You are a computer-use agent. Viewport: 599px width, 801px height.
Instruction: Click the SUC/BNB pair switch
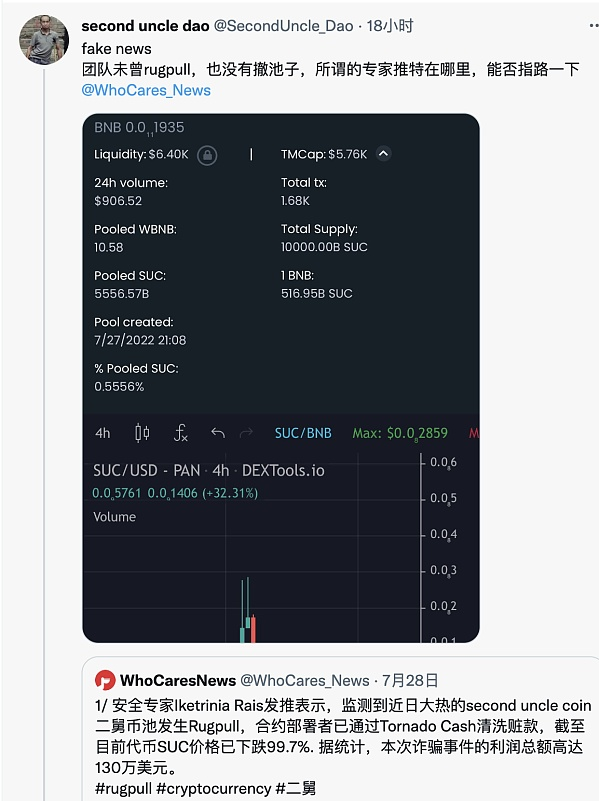[x=303, y=433]
